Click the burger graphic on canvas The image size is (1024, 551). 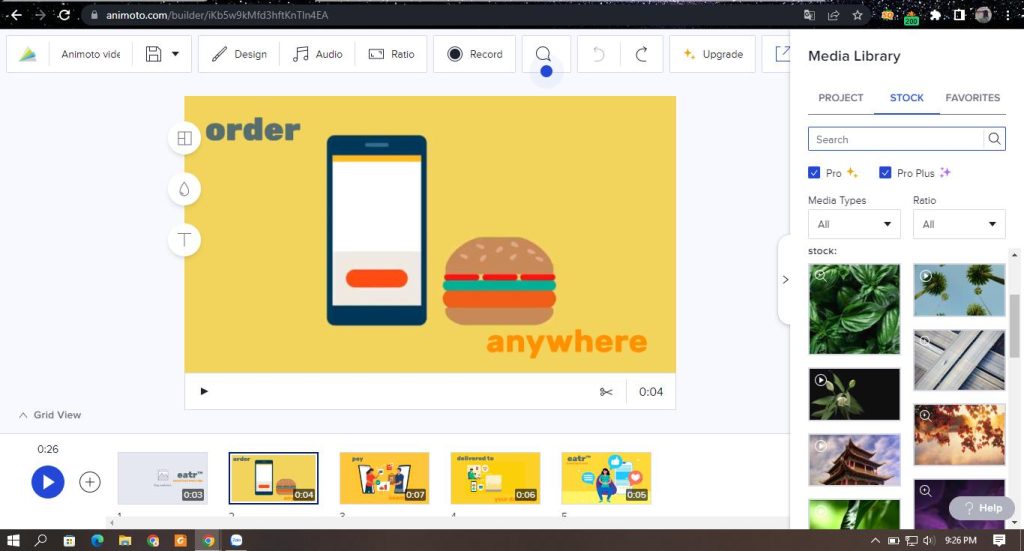point(500,281)
